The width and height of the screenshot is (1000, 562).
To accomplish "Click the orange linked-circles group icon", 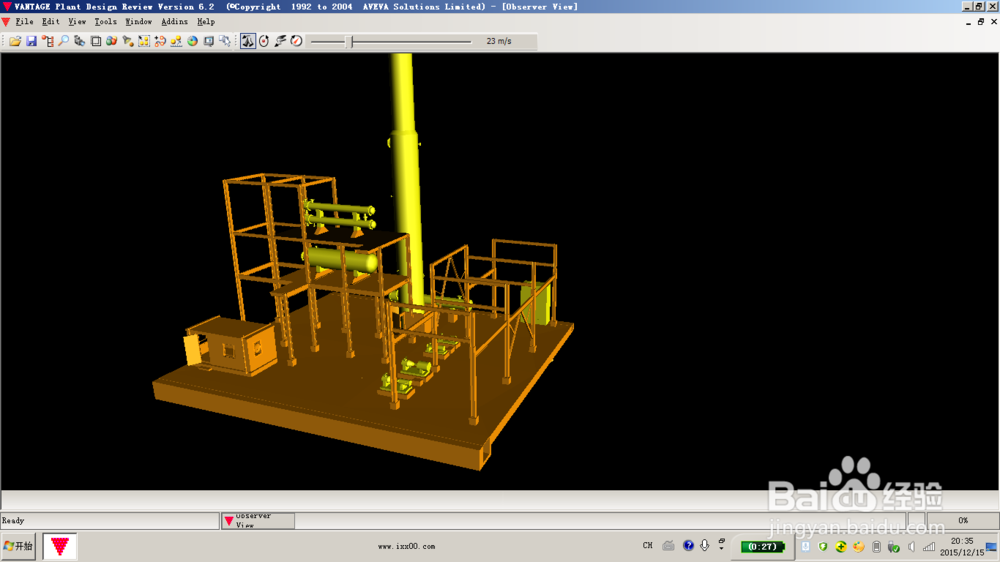I will (x=160, y=41).
